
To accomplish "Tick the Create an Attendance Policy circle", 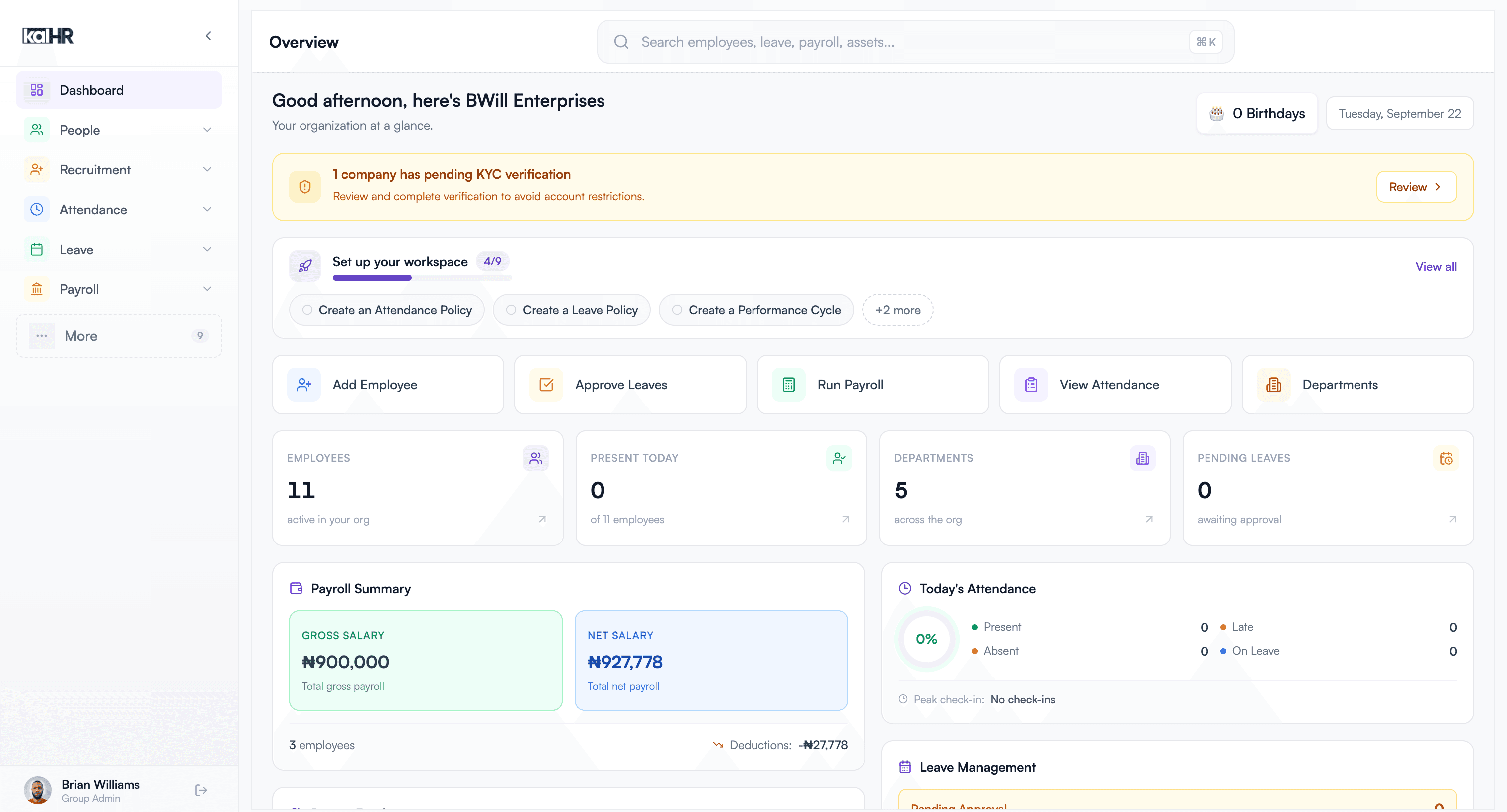I will point(307,310).
